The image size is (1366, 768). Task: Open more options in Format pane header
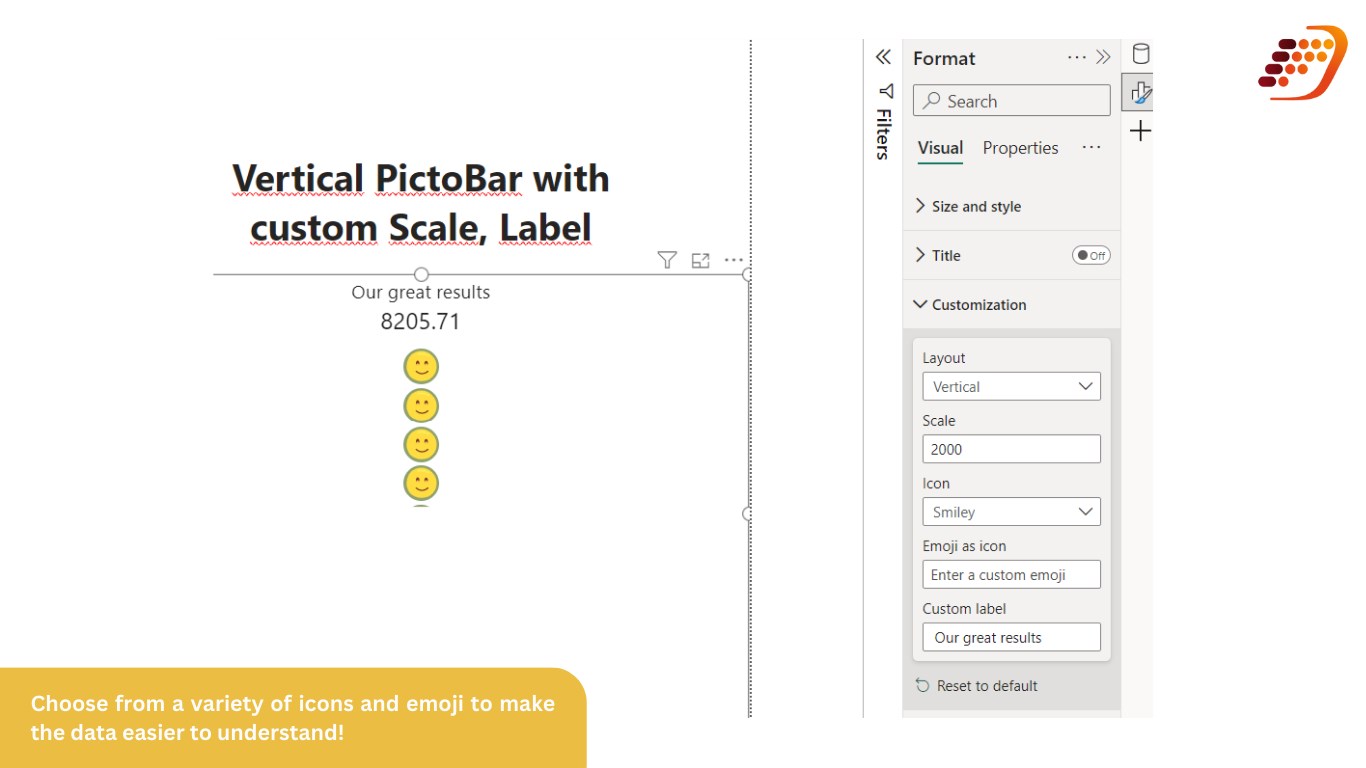[1076, 57]
